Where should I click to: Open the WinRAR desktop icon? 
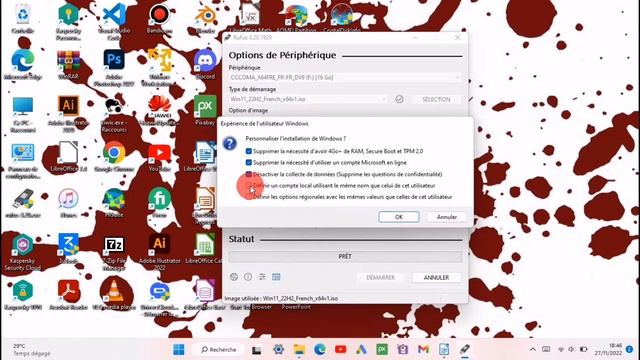click(x=68, y=64)
